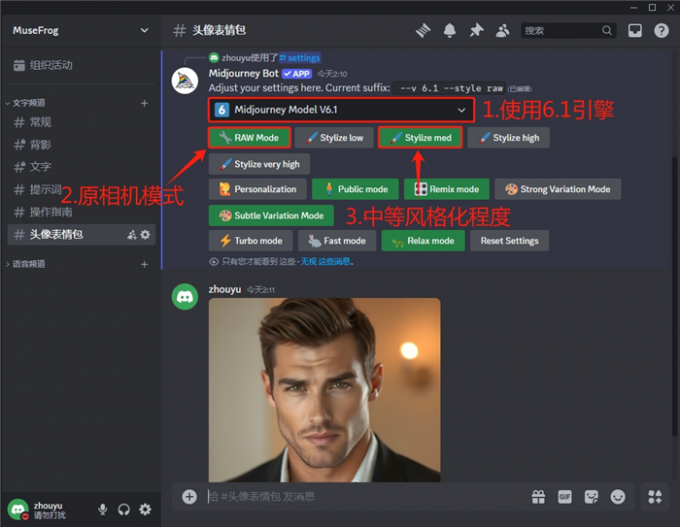Open the gift icon in message bar

tap(538, 497)
